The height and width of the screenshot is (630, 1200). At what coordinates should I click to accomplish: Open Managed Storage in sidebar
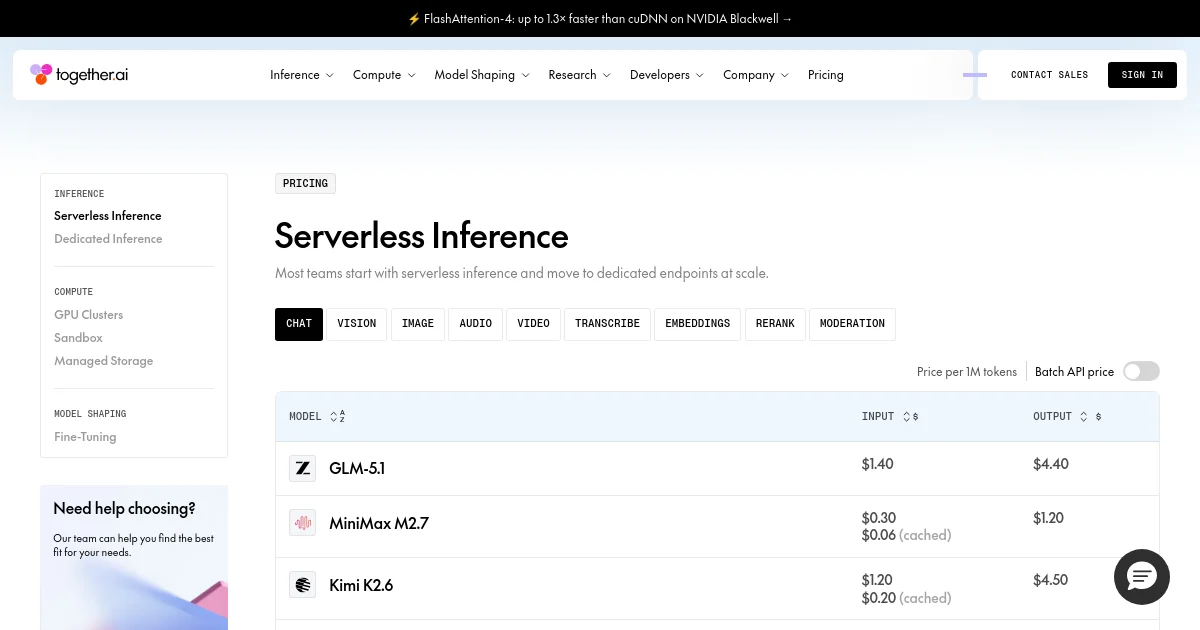[104, 361]
